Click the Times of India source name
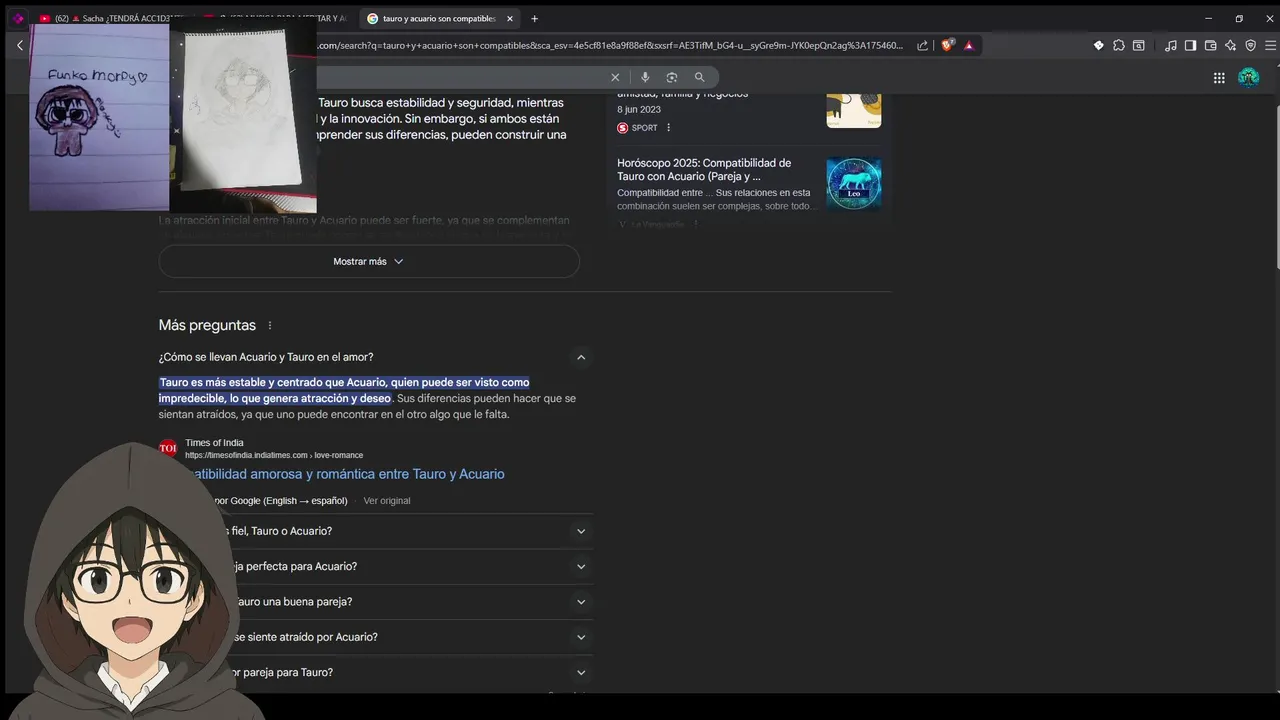The width and height of the screenshot is (1280, 720). click(214, 443)
